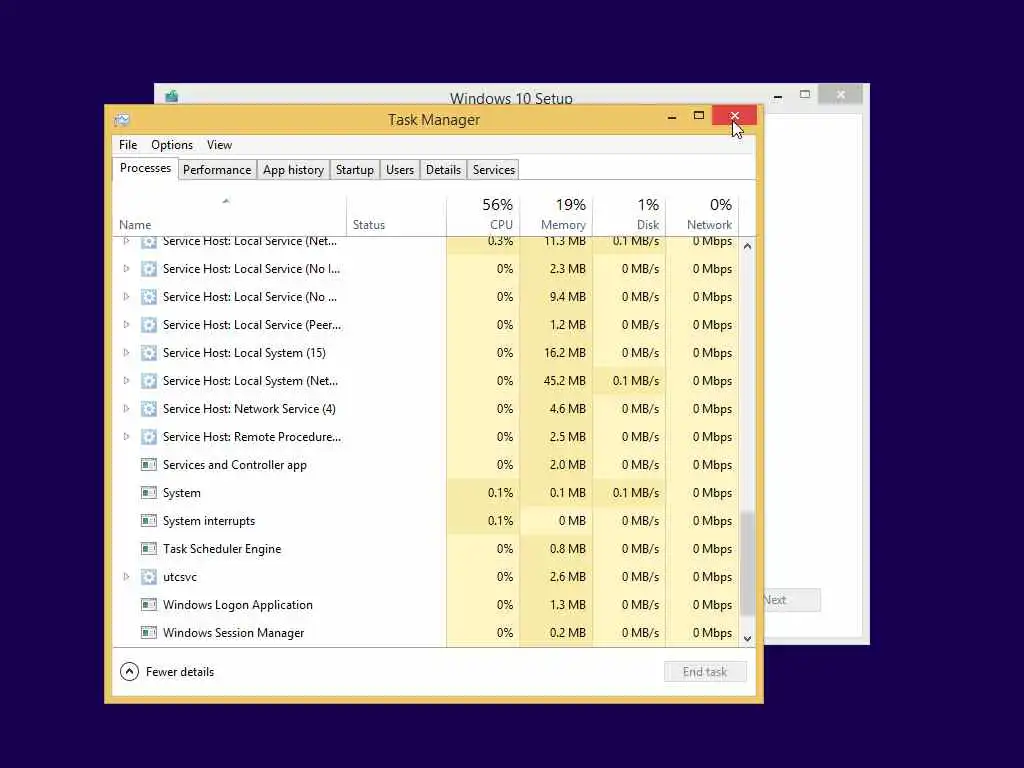
Task: Sort processes by CPU column
Action: (x=483, y=214)
